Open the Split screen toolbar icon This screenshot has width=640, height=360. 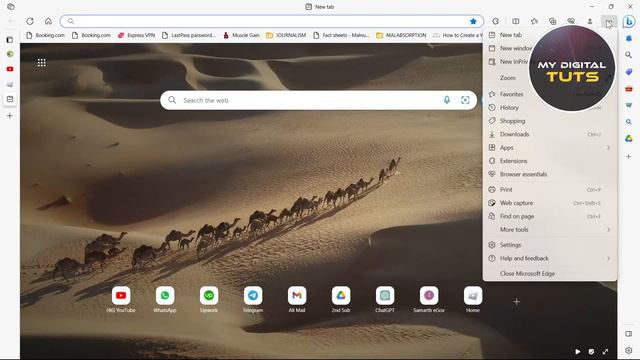pos(516,21)
